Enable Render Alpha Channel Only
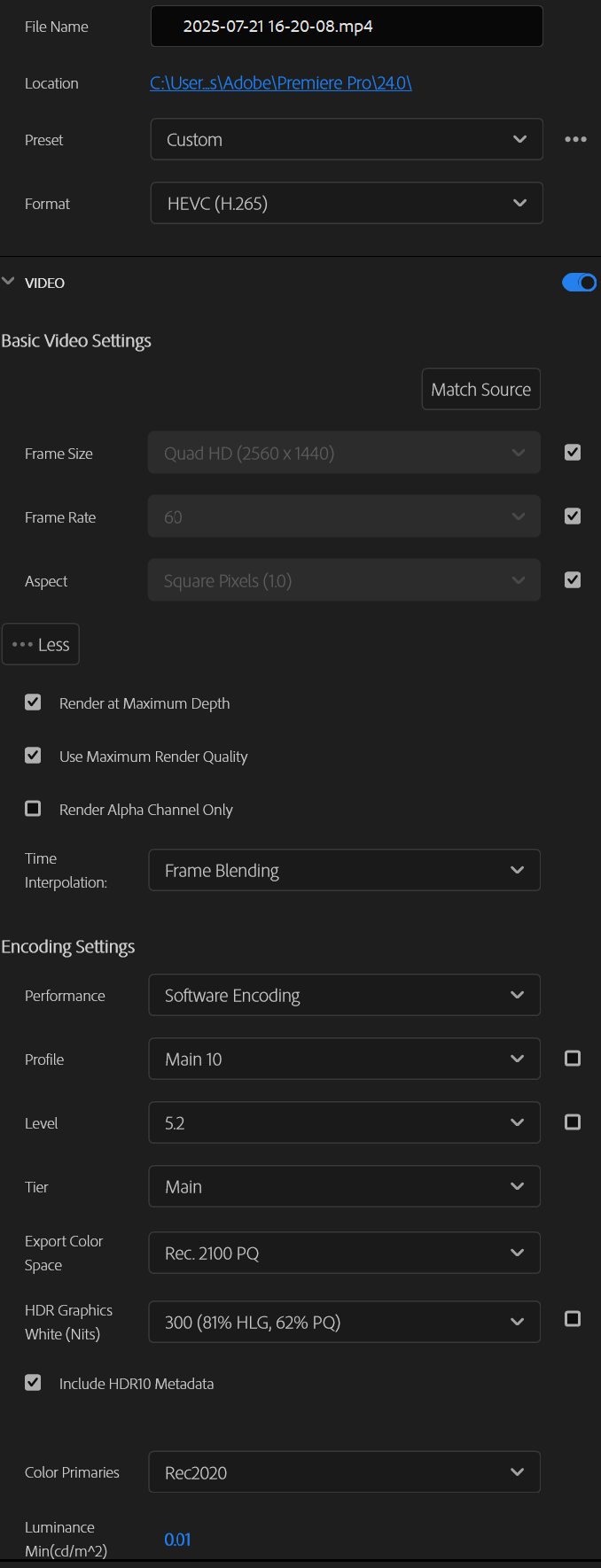Screen dimensions: 601x1568 point(33,808)
